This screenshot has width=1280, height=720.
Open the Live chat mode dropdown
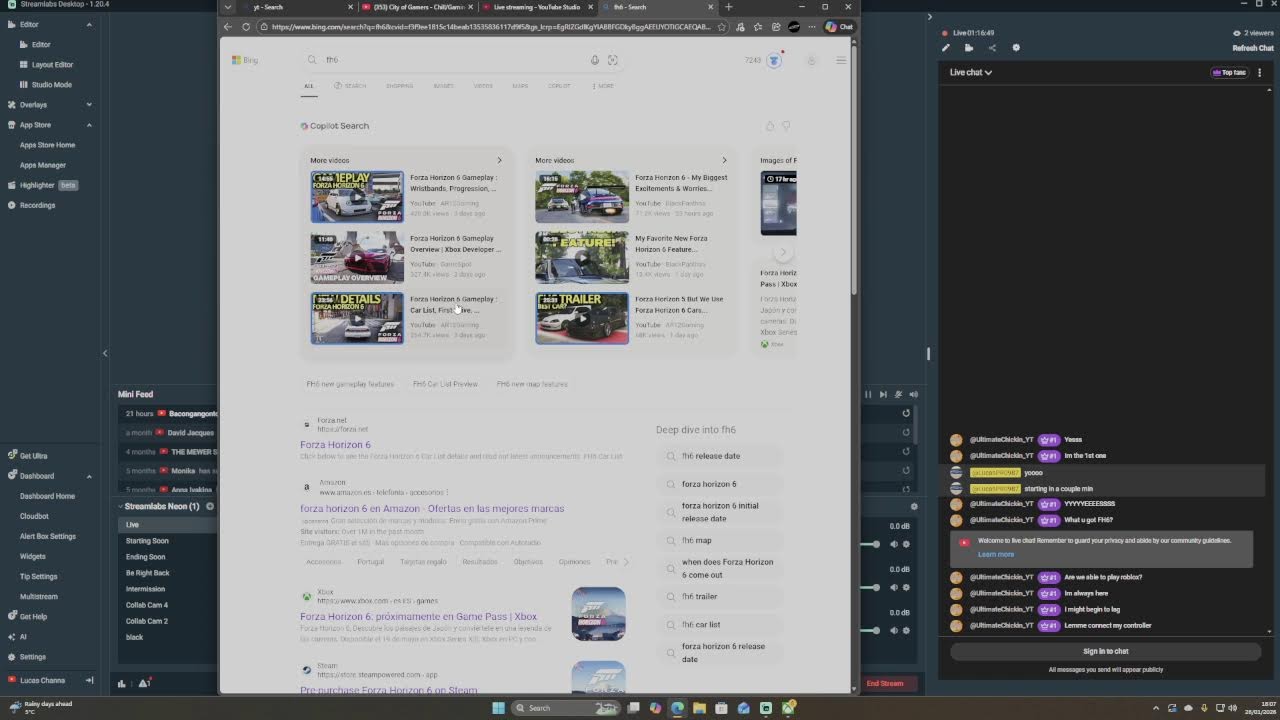point(971,72)
